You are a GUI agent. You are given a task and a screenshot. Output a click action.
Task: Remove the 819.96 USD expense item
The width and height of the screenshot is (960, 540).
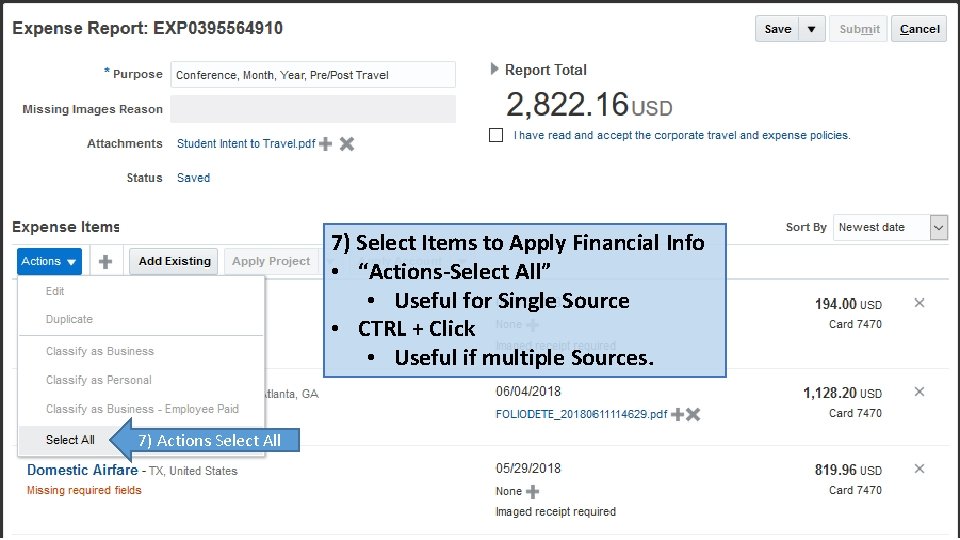tap(919, 469)
